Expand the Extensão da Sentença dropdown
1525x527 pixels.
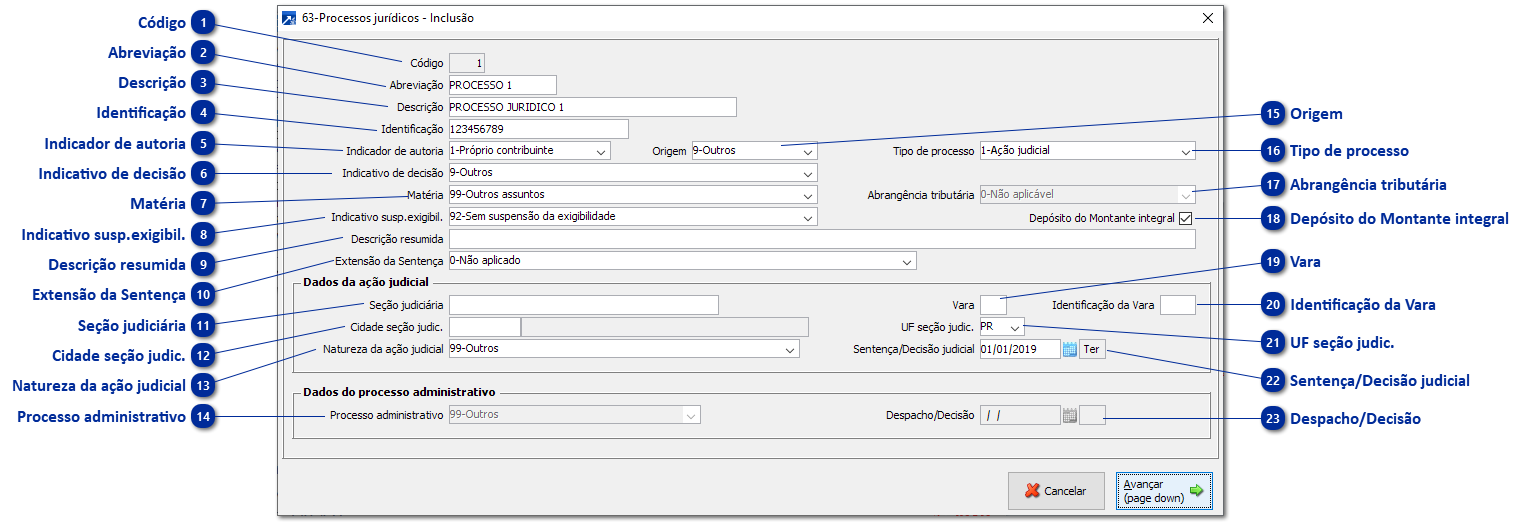click(x=906, y=261)
